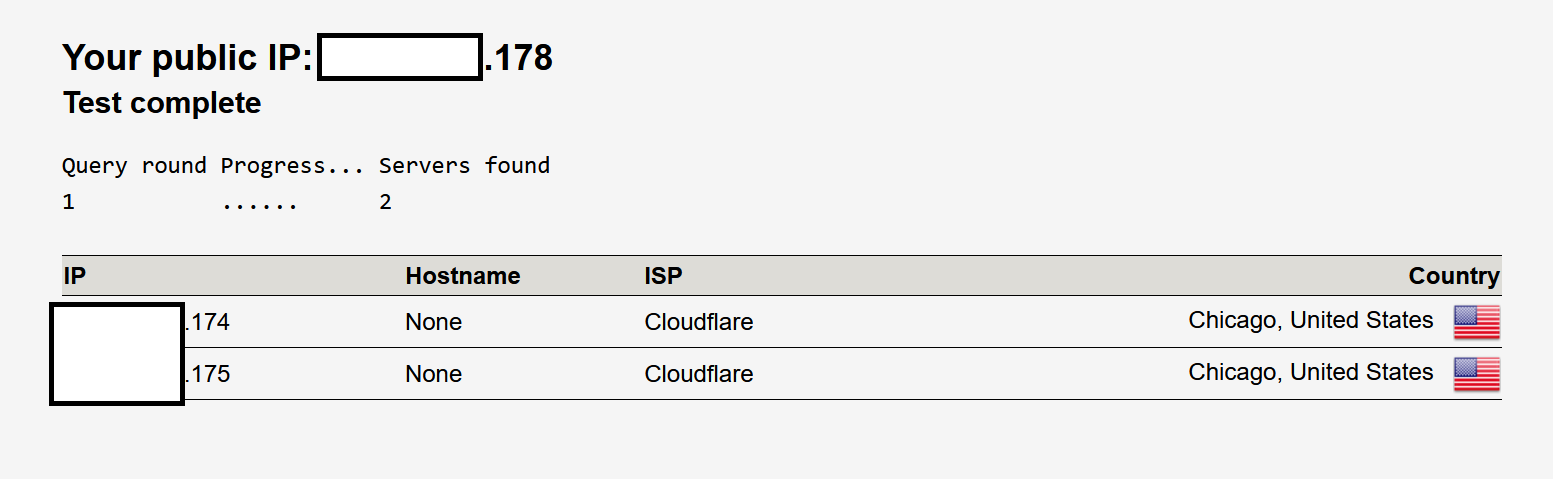
Task: Click Chicago, United States in the .175 row
Action: [1310, 373]
